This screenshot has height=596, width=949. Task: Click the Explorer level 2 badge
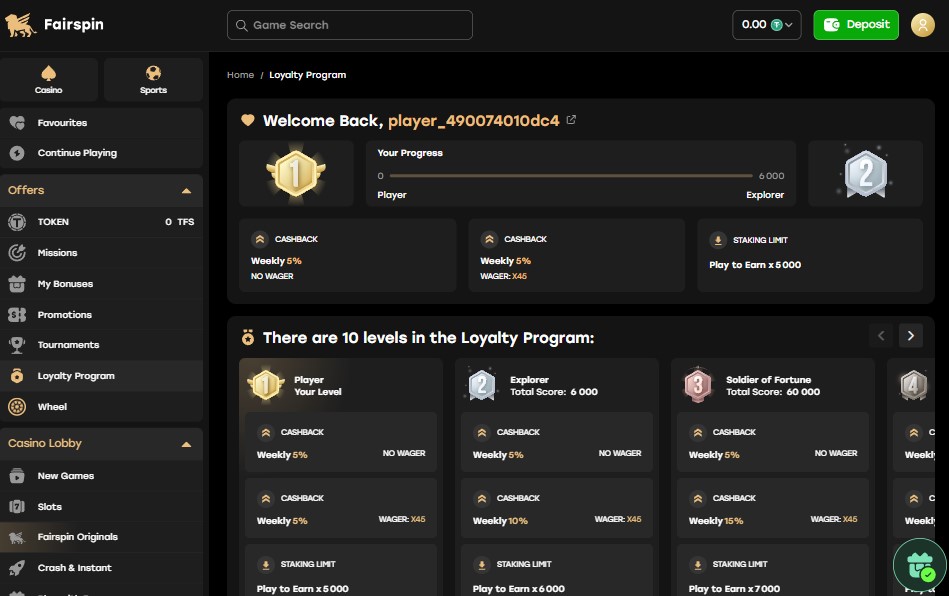(482, 385)
